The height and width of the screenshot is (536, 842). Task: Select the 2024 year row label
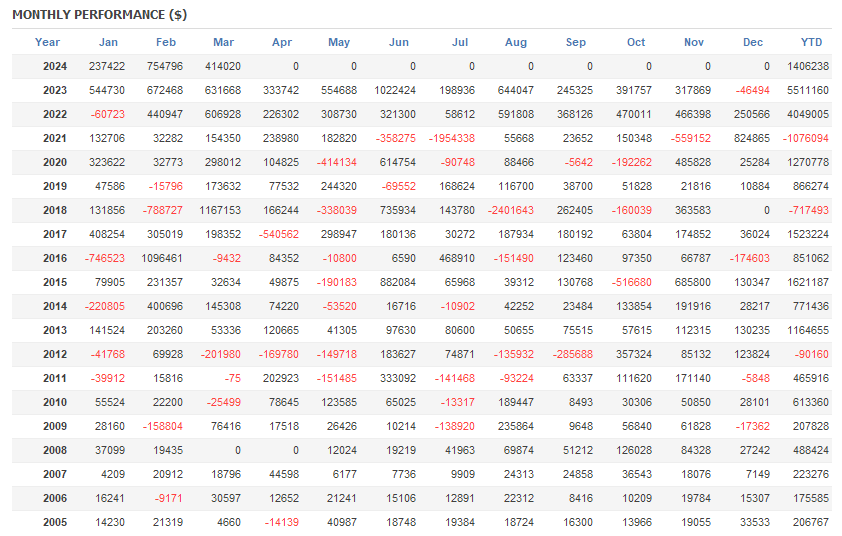pos(55,67)
